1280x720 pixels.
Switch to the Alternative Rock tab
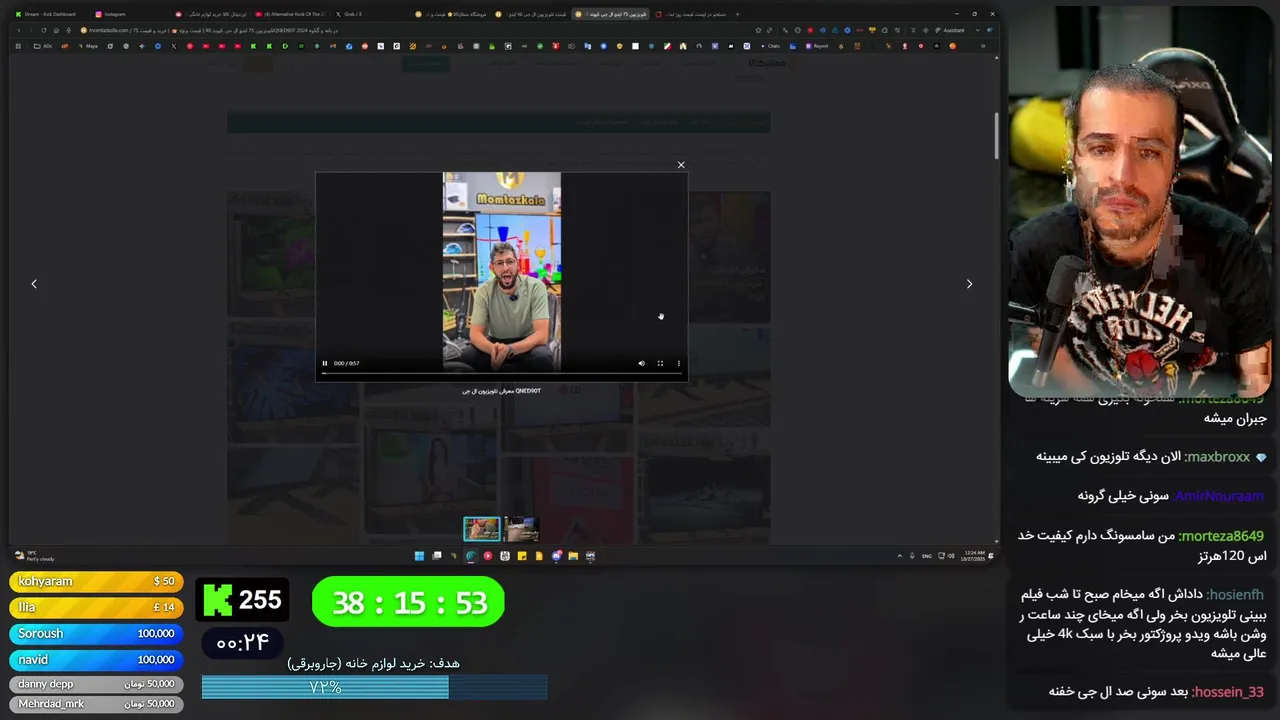point(290,14)
